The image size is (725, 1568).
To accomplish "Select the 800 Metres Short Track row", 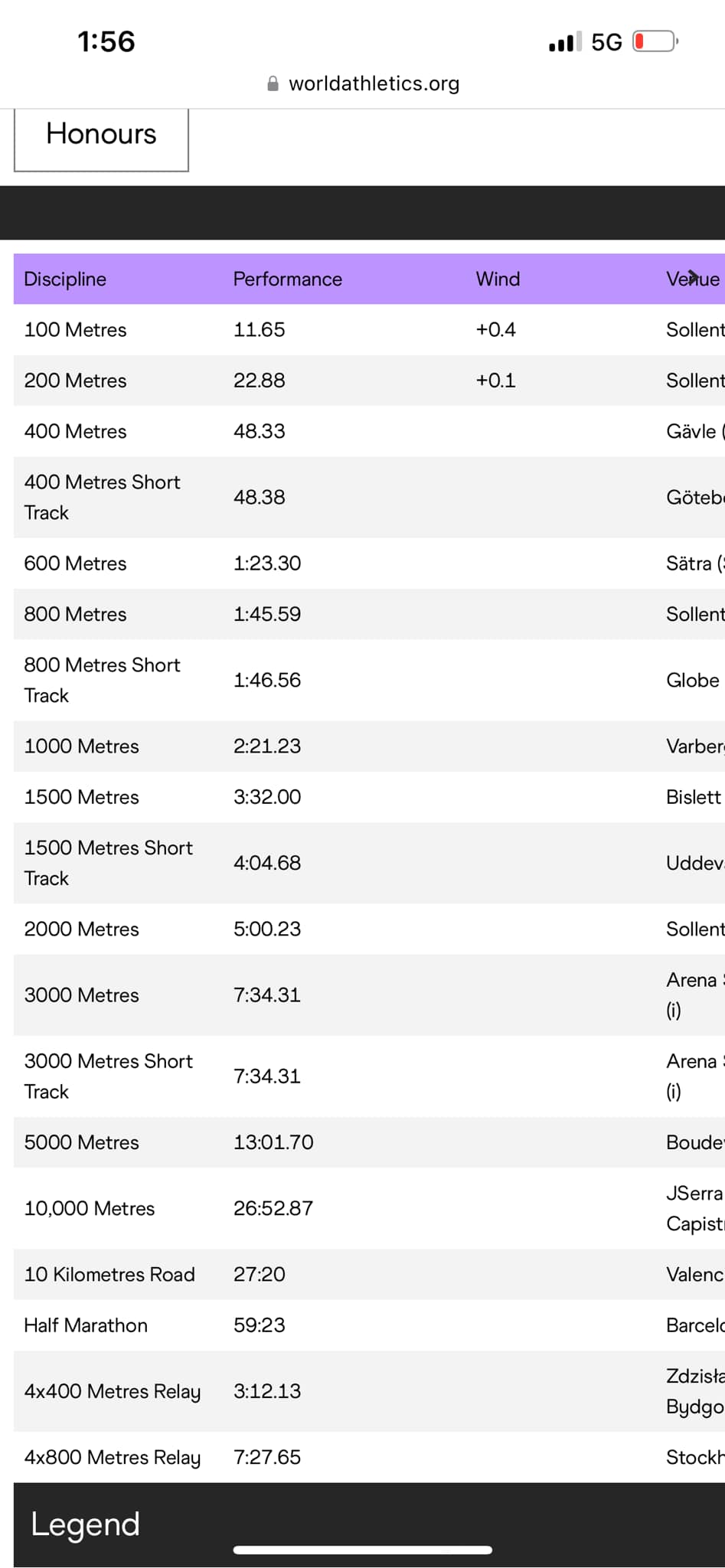I will tap(369, 680).
